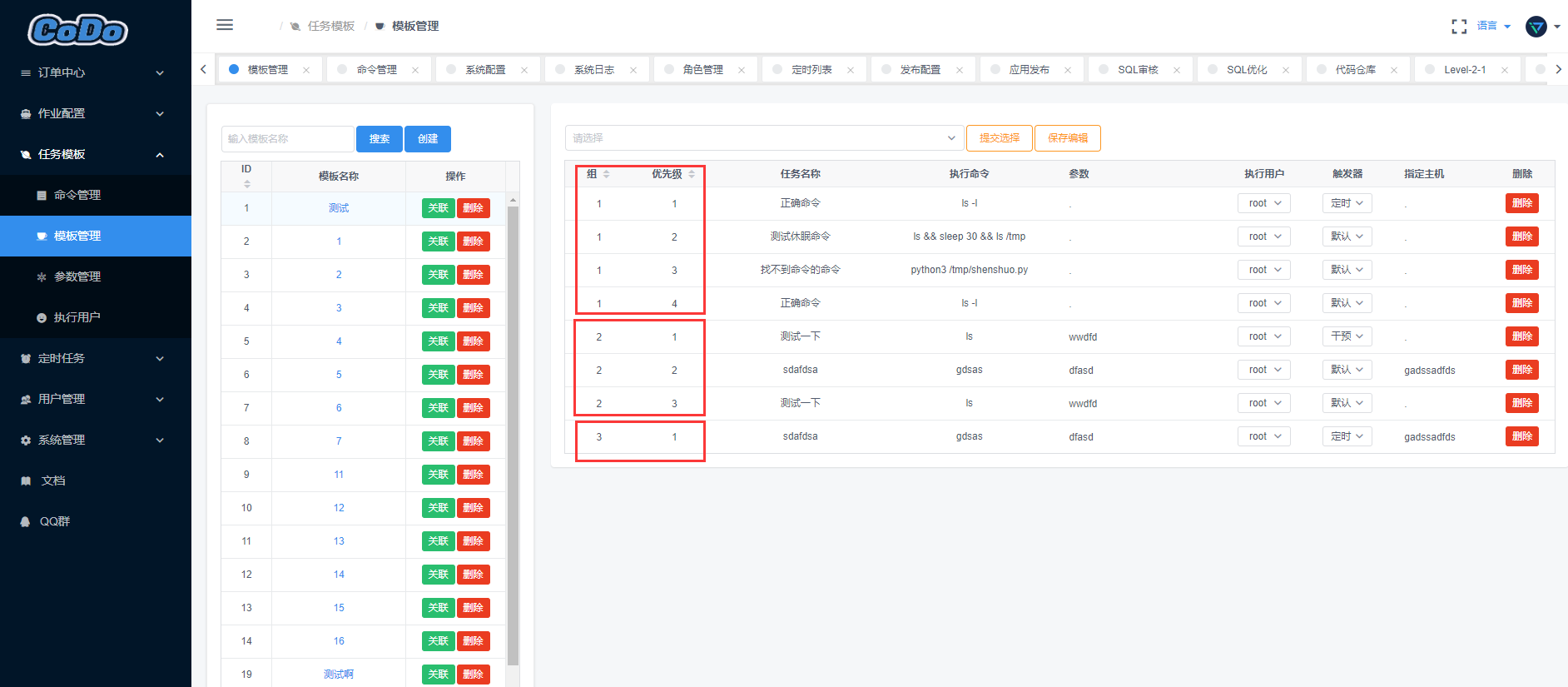1568x687 pixels.
Task: Click gadssadfds host cell in group 3
Action: pos(1430,437)
